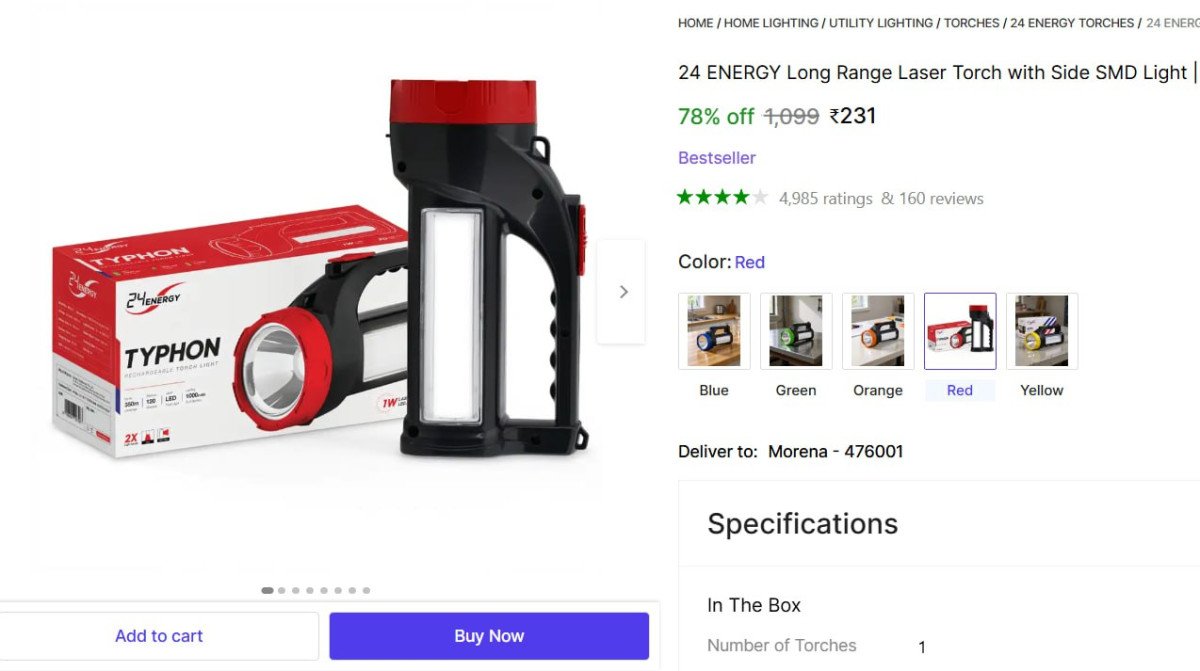Viewport: 1200px width, 671px height.
Task: View the 4,985 ratings
Action: 826,198
